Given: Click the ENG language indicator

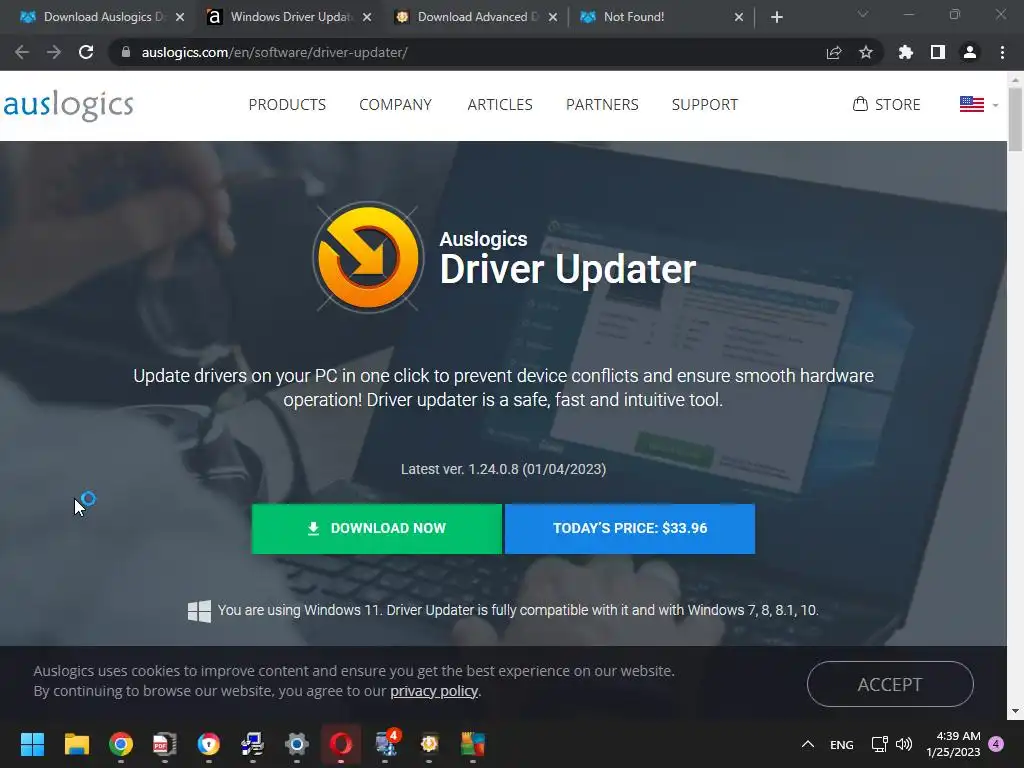Looking at the screenshot, I should coord(841,745).
